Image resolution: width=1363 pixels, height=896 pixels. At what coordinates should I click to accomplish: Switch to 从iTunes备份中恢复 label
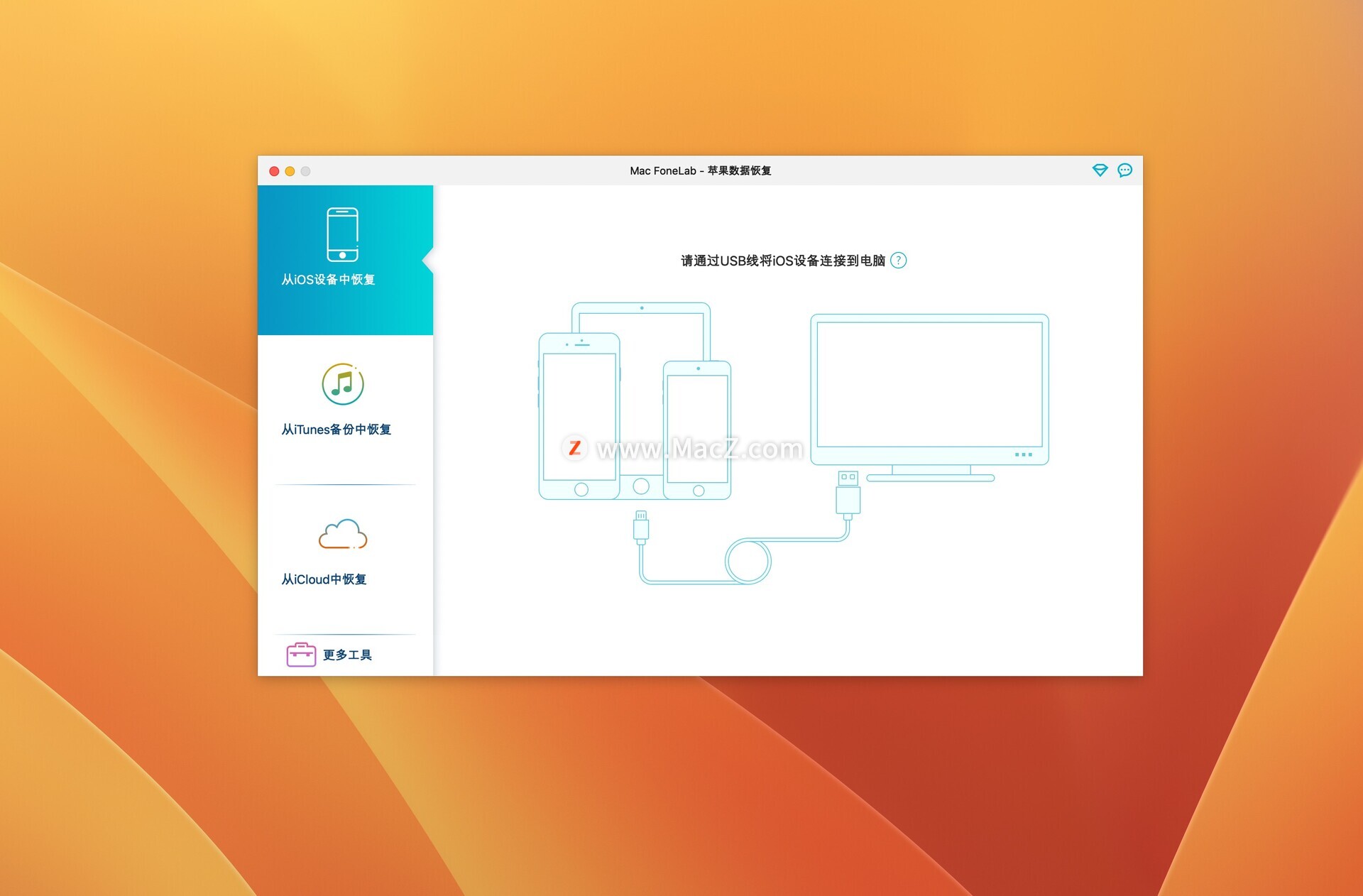[x=336, y=430]
